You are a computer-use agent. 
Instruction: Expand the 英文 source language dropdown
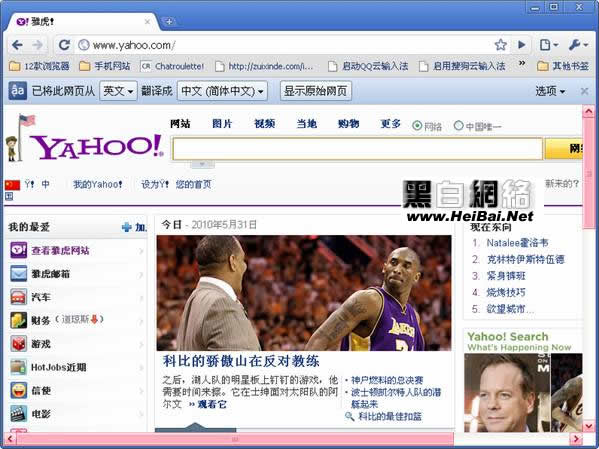(118, 91)
